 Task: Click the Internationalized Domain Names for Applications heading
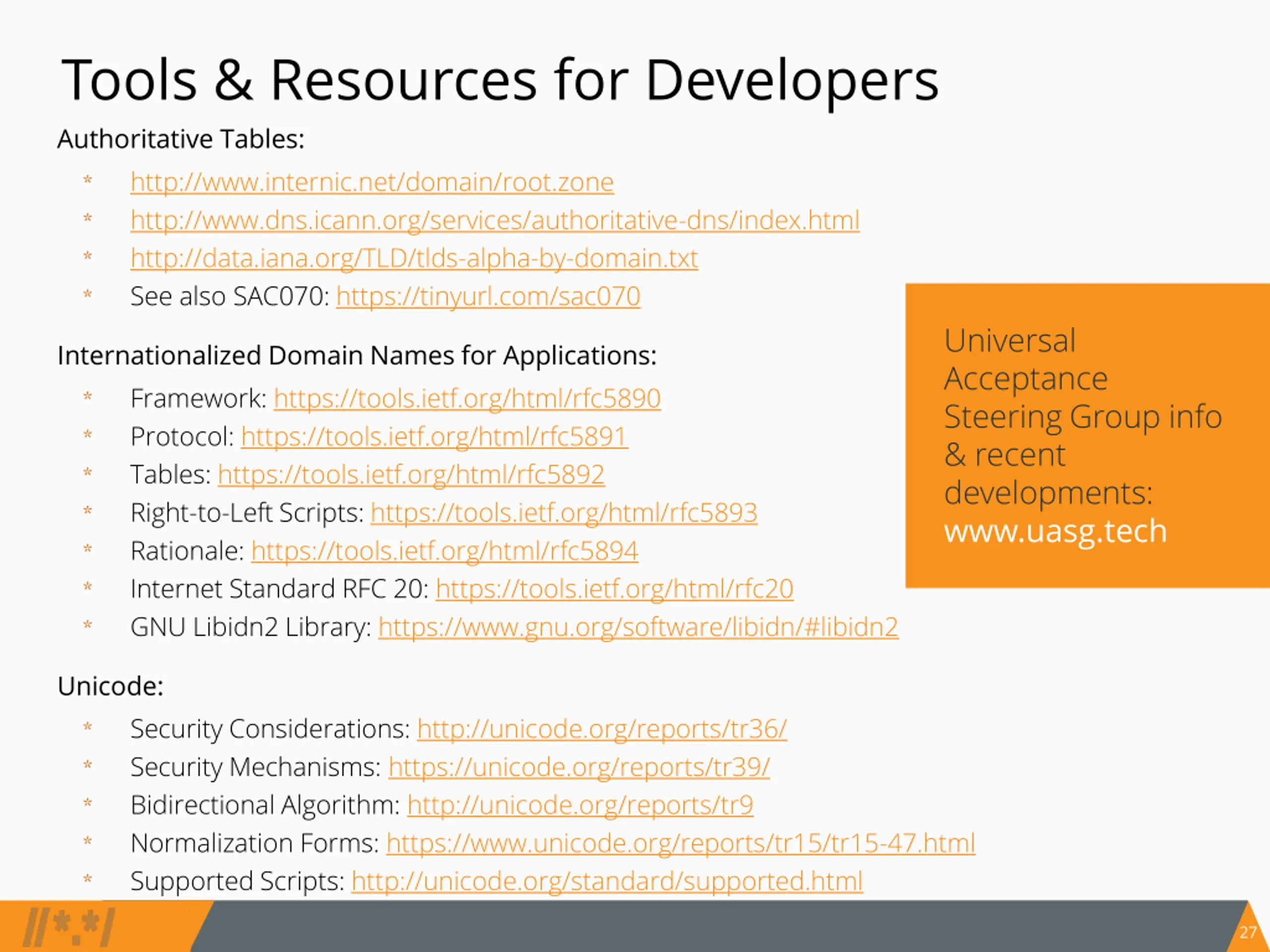(357, 356)
